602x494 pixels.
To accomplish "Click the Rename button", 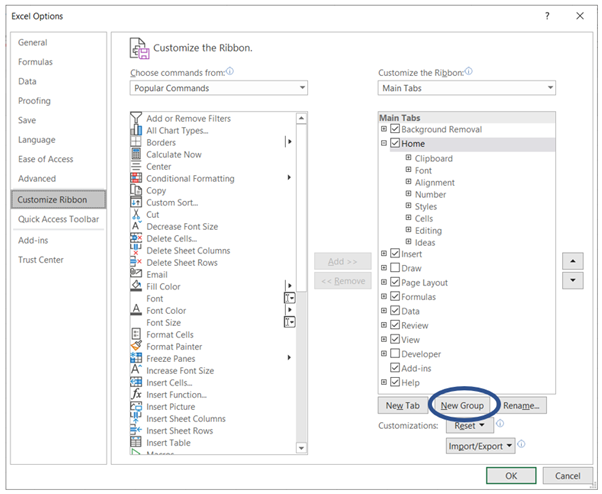I will pyautogui.click(x=521, y=405).
